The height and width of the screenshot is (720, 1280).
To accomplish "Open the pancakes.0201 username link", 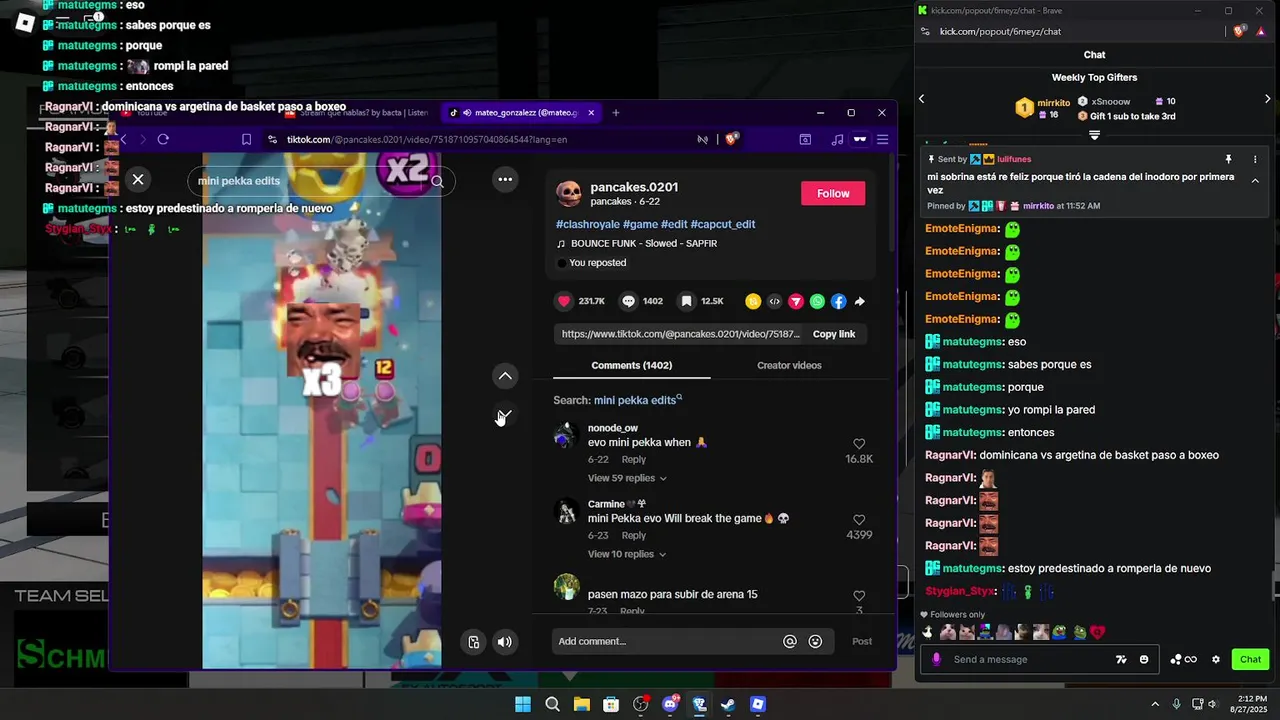I will [634, 187].
